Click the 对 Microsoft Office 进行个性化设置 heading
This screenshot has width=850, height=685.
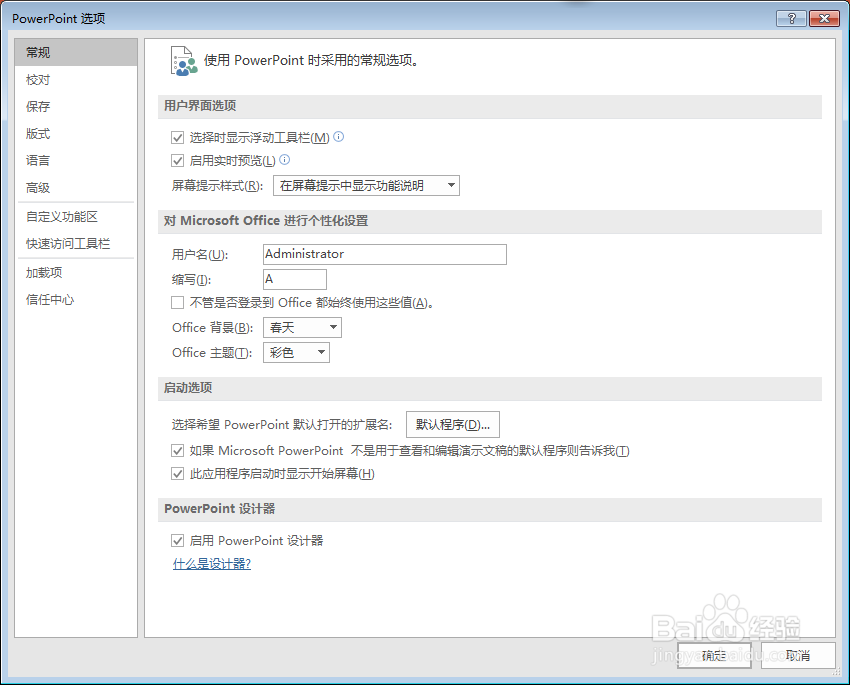pyautogui.click(x=266, y=221)
